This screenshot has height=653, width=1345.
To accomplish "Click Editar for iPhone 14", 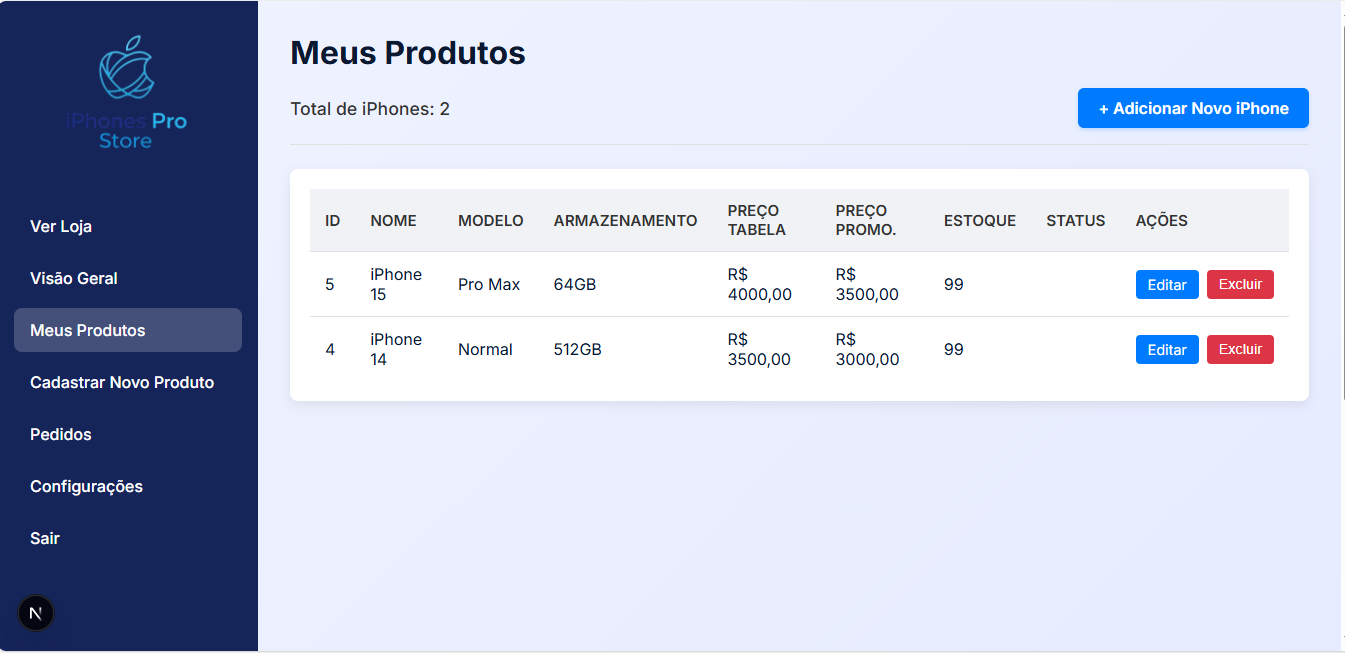I will (1167, 350).
